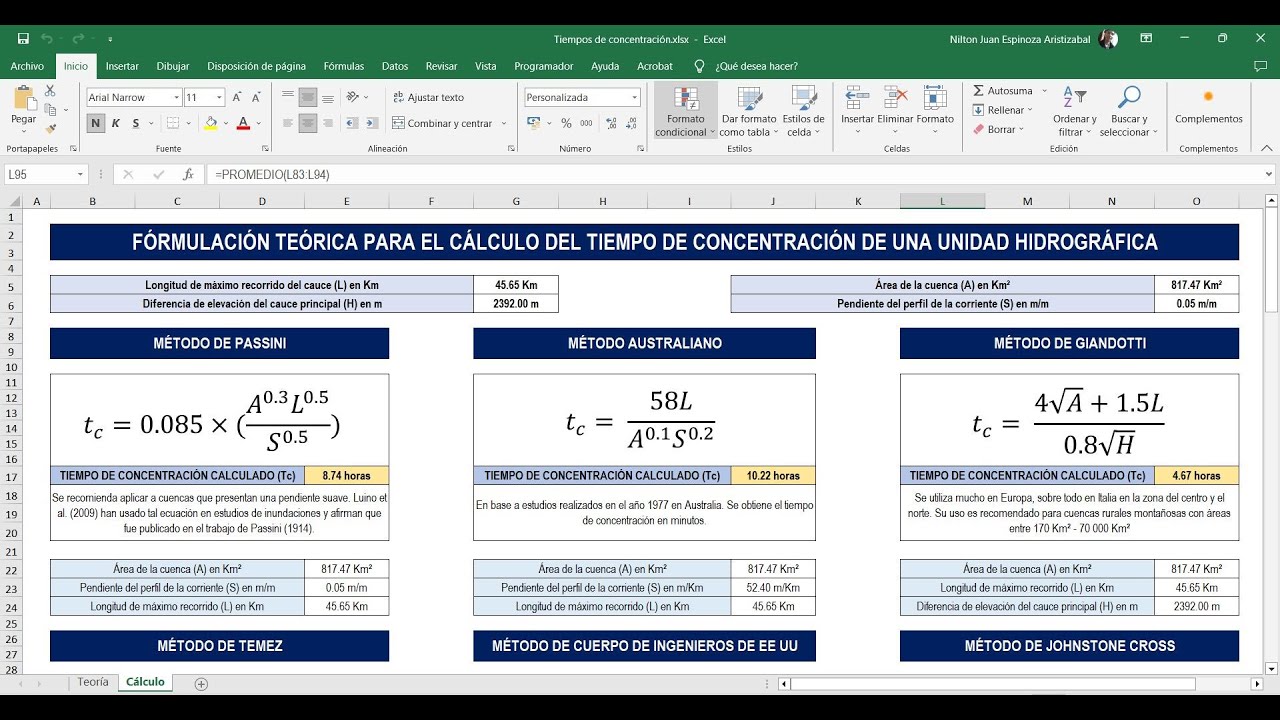Open font size 11 dropdown
The width and height of the screenshot is (1280, 720).
click(x=219, y=98)
